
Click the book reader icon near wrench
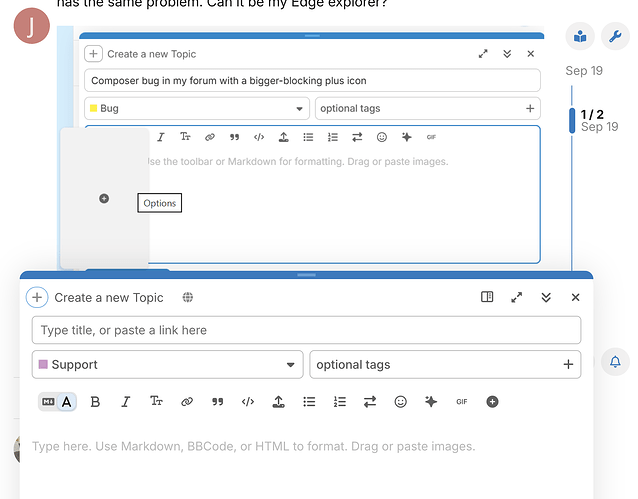pyautogui.click(x=580, y=36)
